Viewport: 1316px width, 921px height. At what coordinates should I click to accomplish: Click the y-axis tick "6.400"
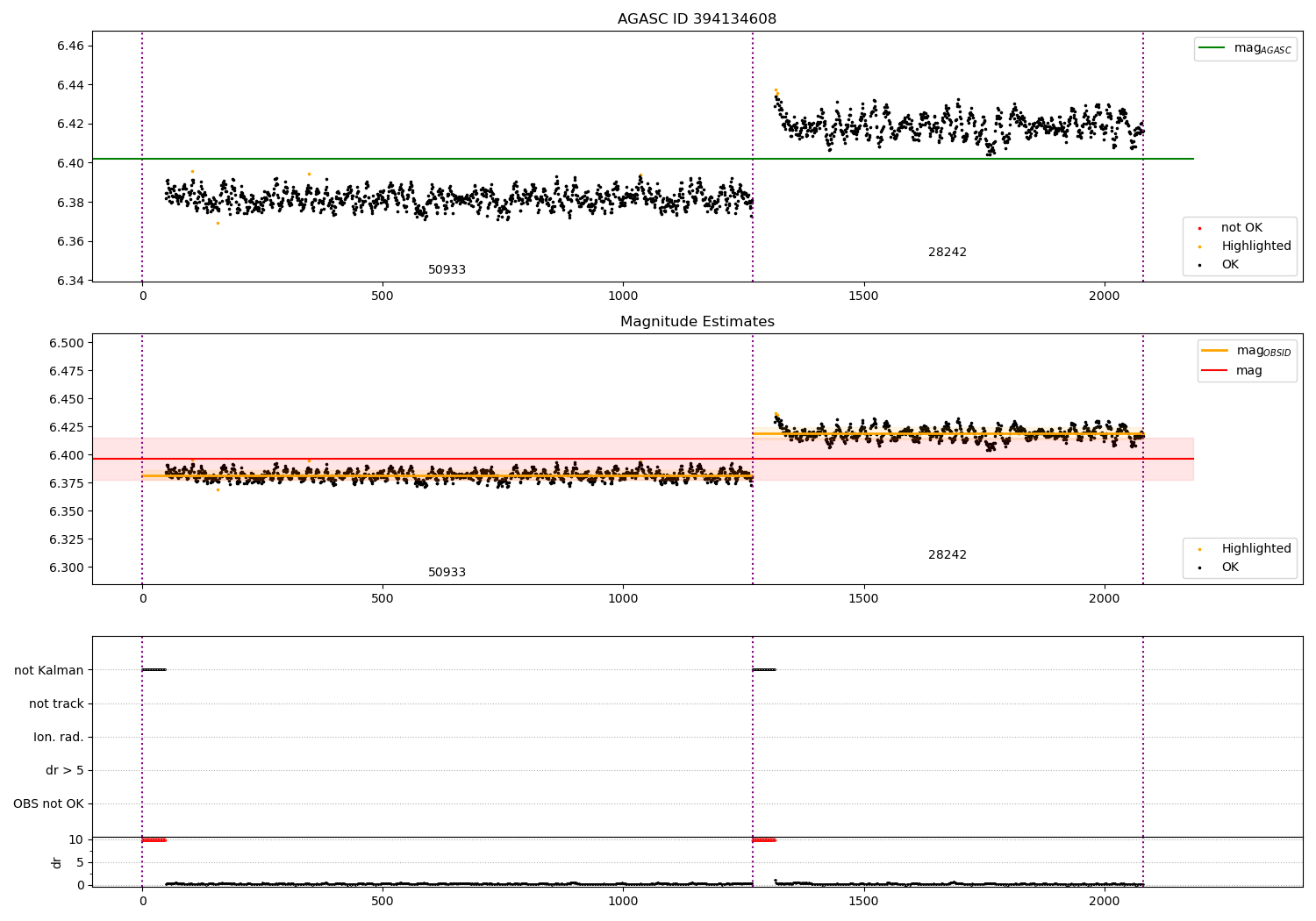coord(68,455)
